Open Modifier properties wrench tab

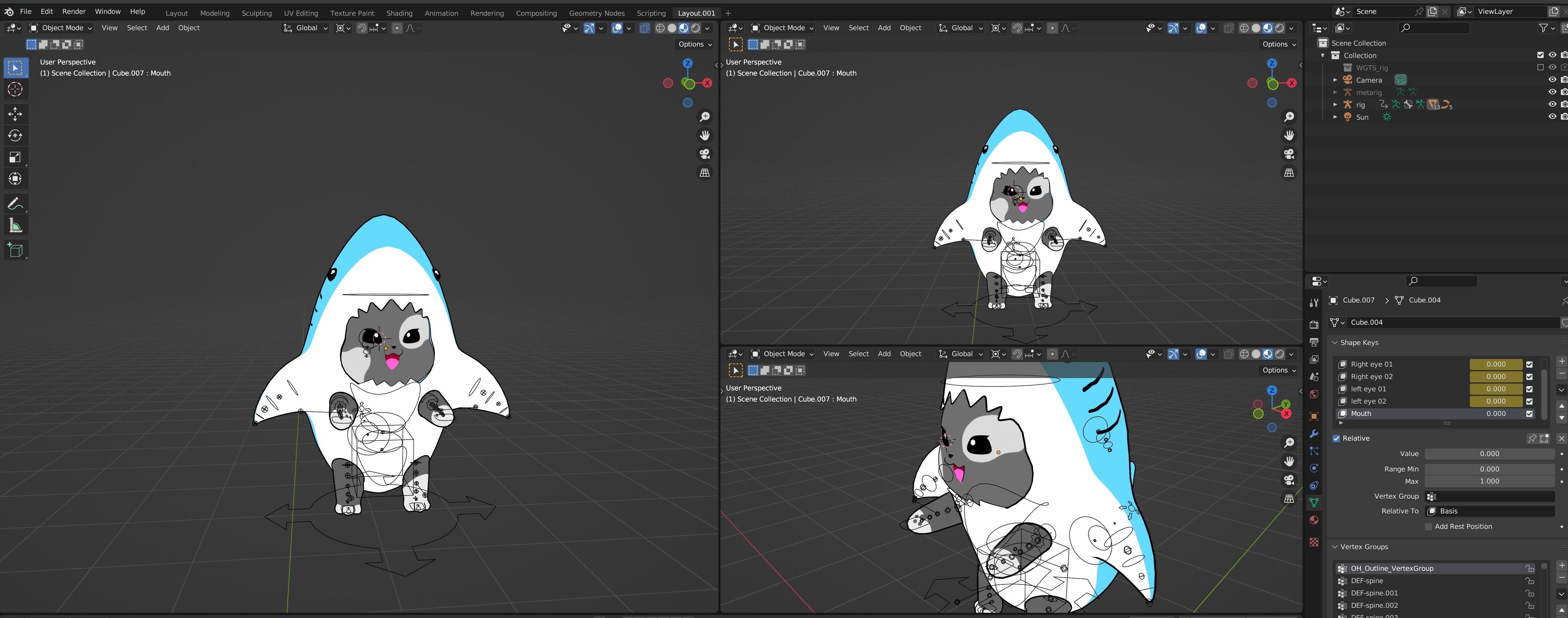coord(1313,434)
